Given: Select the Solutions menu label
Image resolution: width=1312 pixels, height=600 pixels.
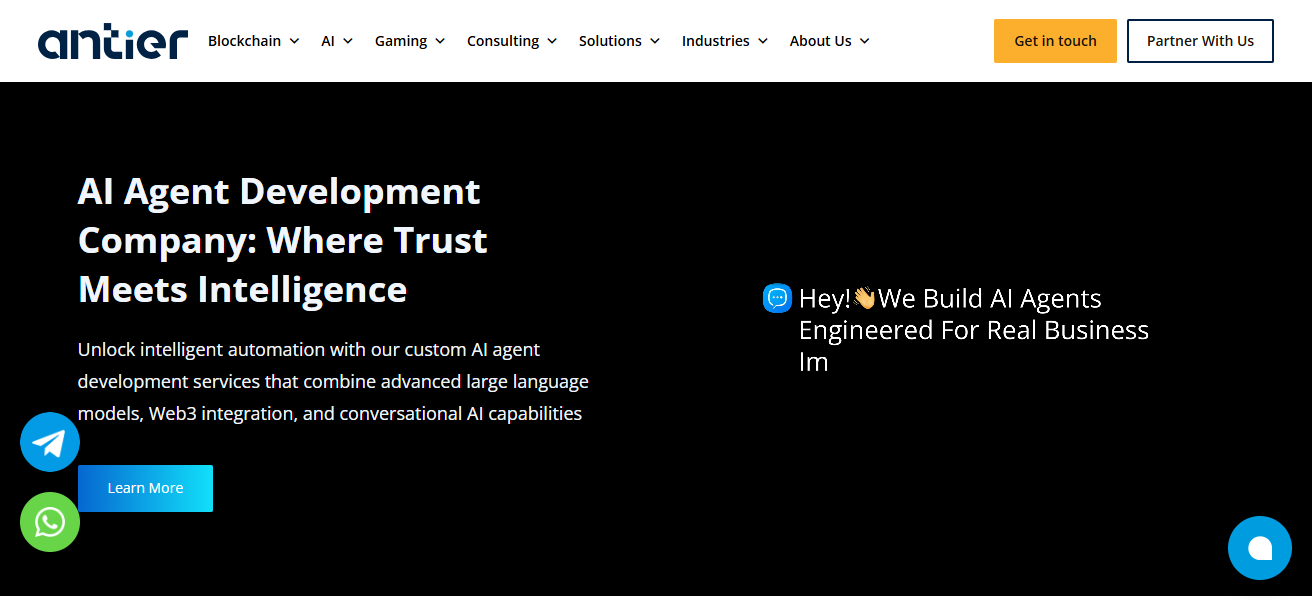Looking at the screenshot, I should pyautogui.click(x=610, y=41).
